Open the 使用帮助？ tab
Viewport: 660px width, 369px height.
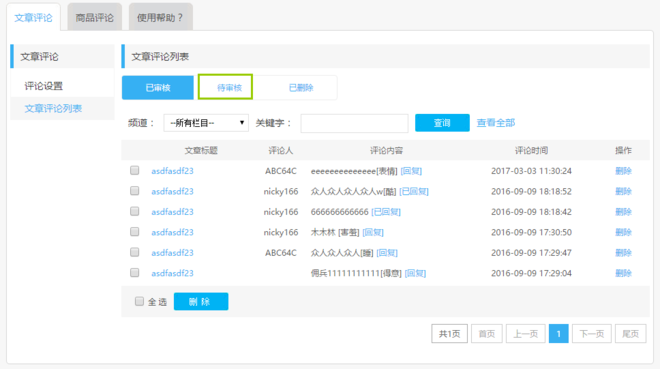[160, 17]
